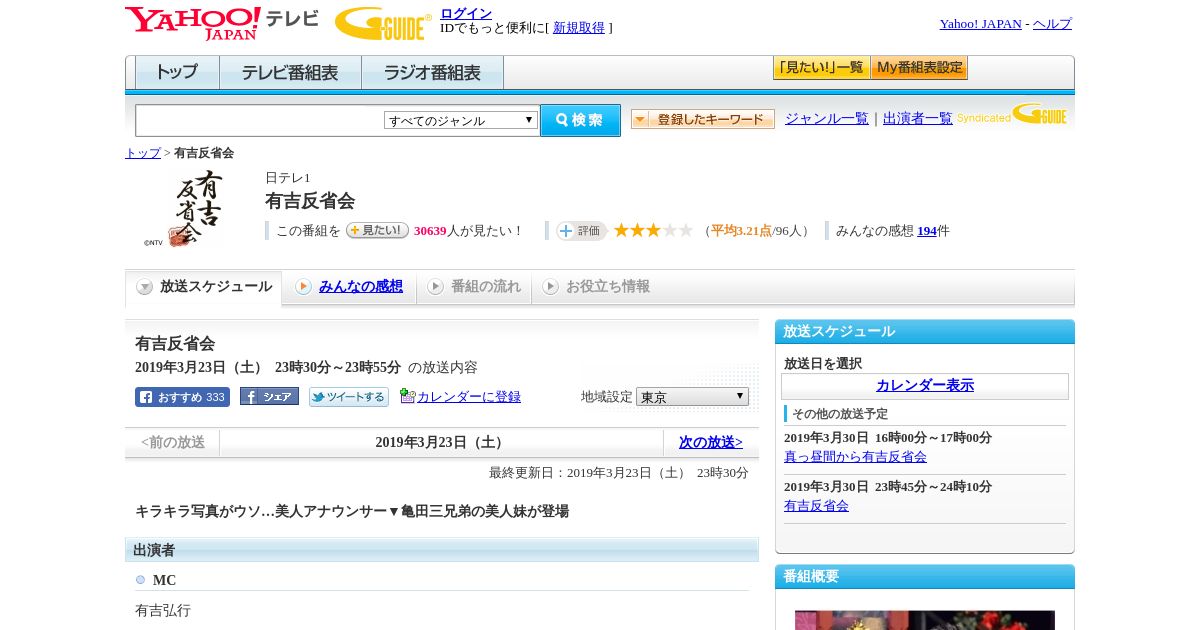Open My番組表設定 button

coord(919,68)
